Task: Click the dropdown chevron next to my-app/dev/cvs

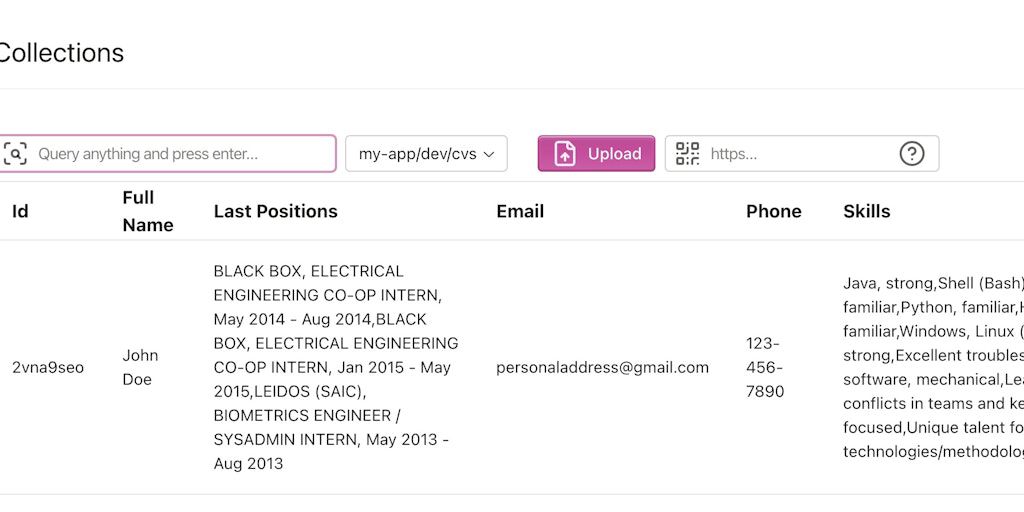Action: [x=489, y=154]
